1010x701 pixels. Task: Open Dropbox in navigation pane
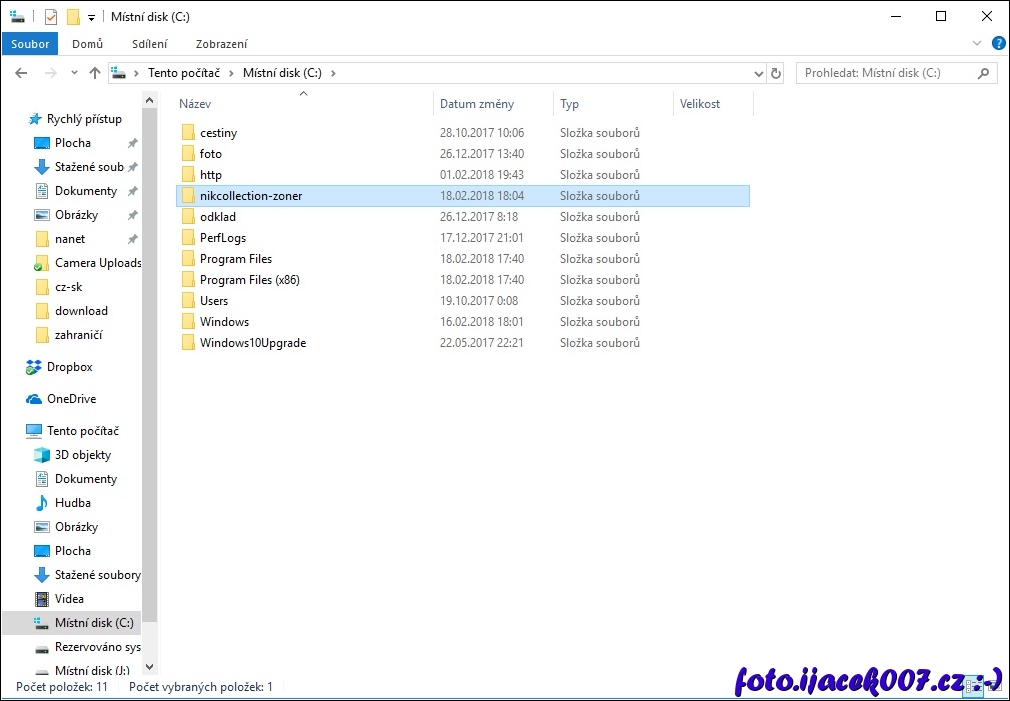69,367
